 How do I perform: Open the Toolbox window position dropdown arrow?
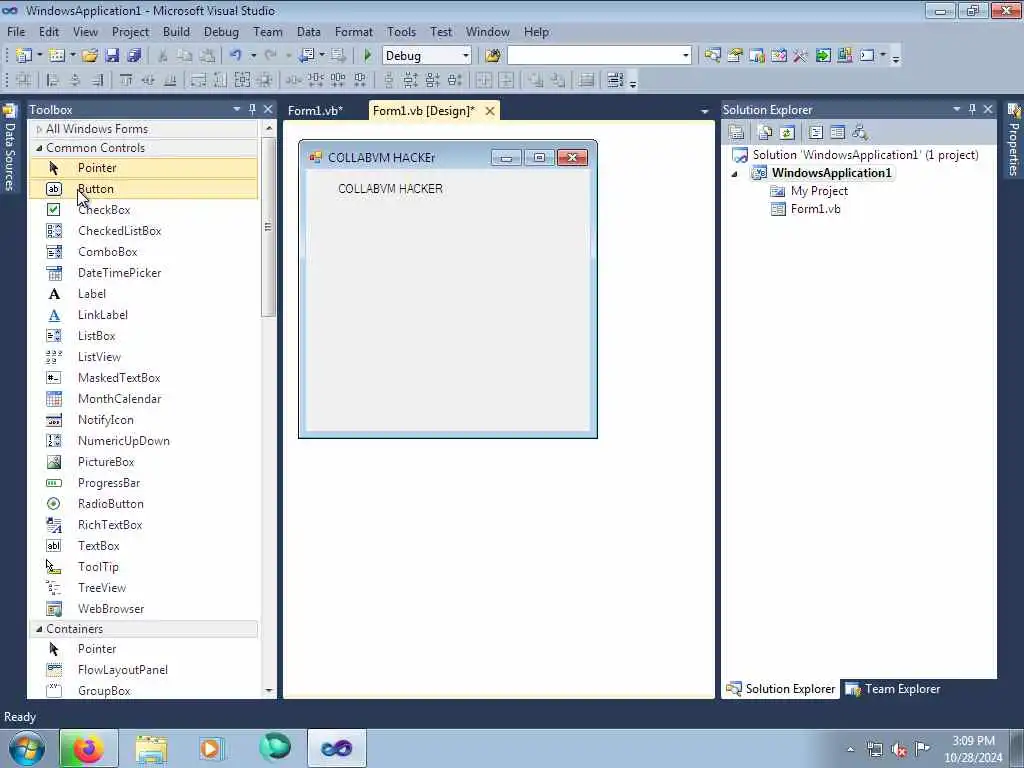tap(236, 109)
